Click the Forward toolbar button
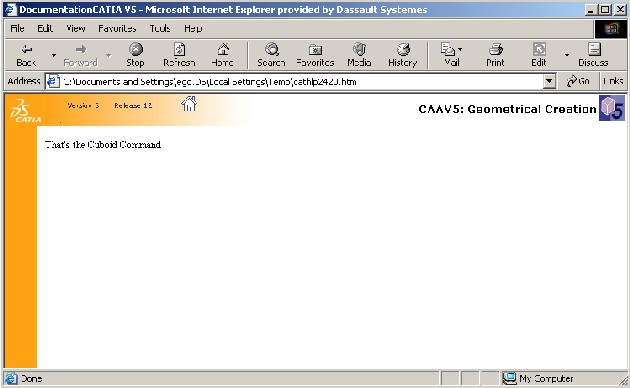The width and height of the screenshot is (630, 388). 81,55
